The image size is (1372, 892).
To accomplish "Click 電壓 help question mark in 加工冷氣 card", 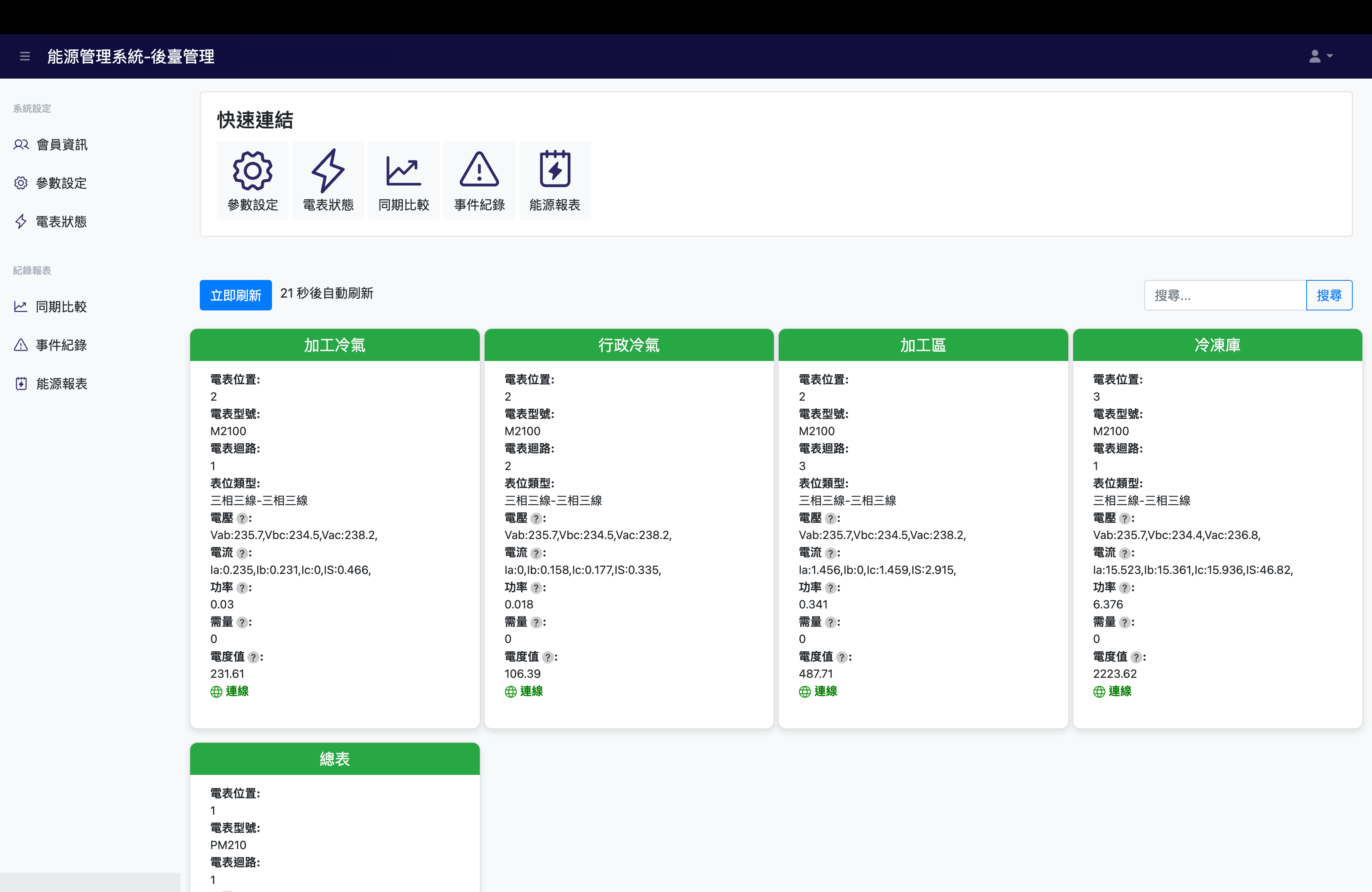I will (x=242, y=519).
